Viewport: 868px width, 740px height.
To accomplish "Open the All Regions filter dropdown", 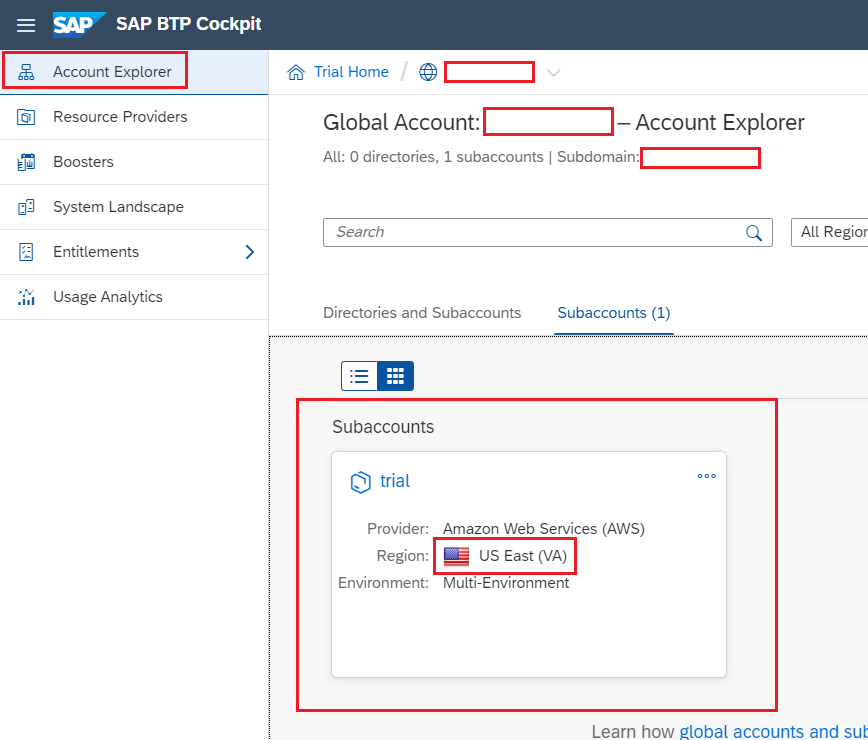I will 829,232.
